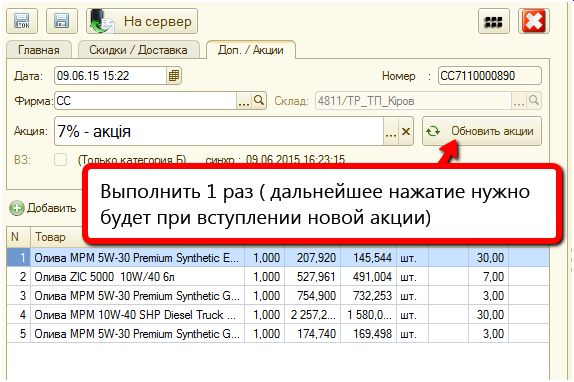The width and height of the screenshot is (574, 382).
Task: Click cell '491,004'
Action: point(369,277)
